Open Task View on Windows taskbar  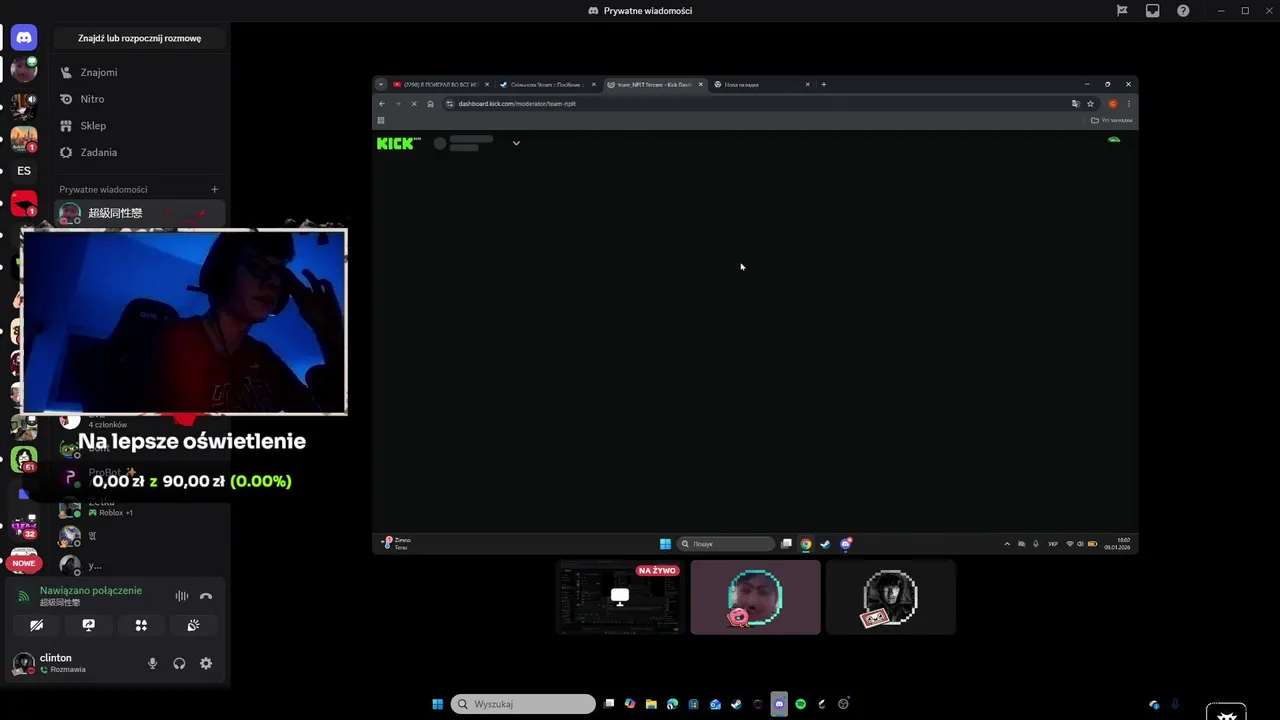click(609, 704)
